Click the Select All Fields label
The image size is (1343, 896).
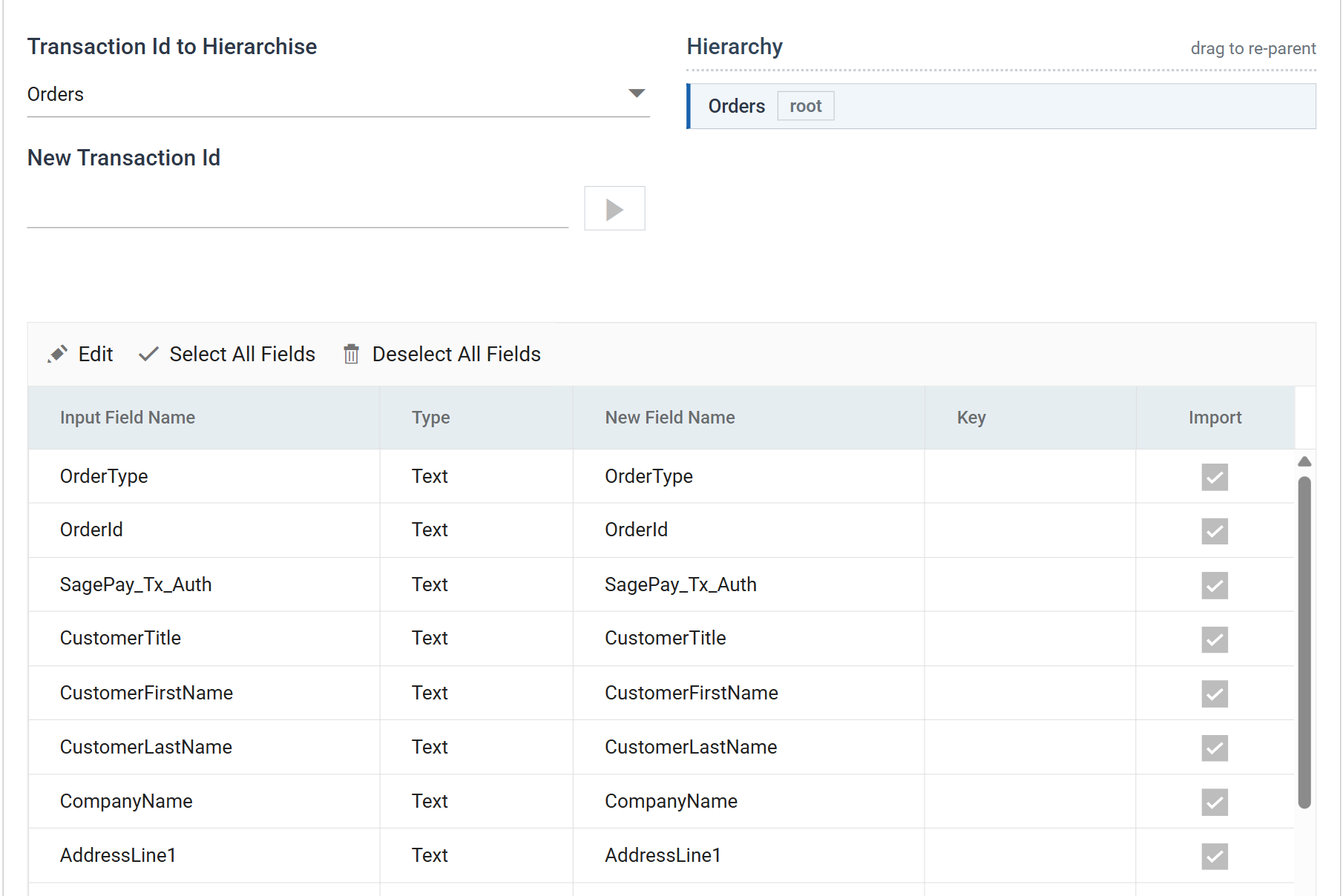click(x=242, y=354)
